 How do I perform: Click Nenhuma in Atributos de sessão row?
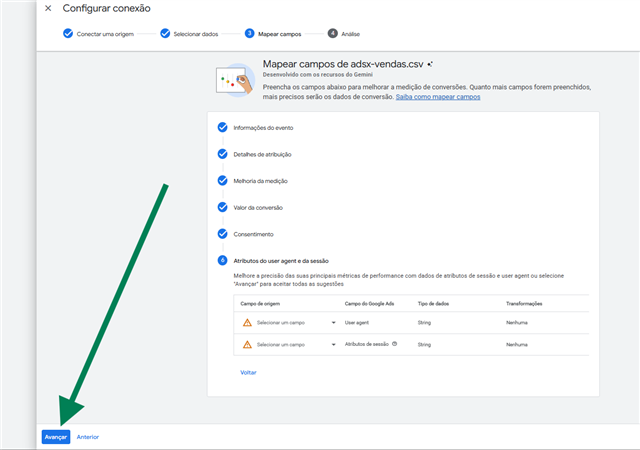(x=517, y=345)
